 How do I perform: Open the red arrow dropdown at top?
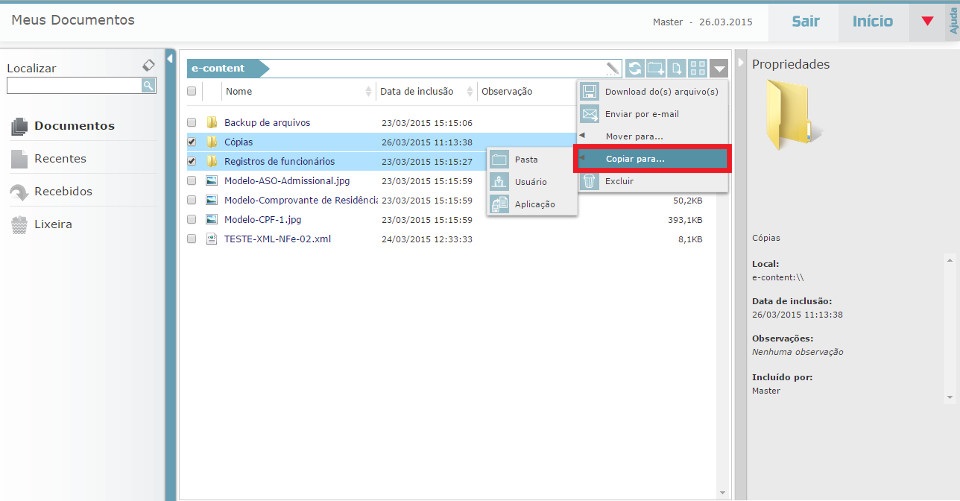[x=927, y=21]
